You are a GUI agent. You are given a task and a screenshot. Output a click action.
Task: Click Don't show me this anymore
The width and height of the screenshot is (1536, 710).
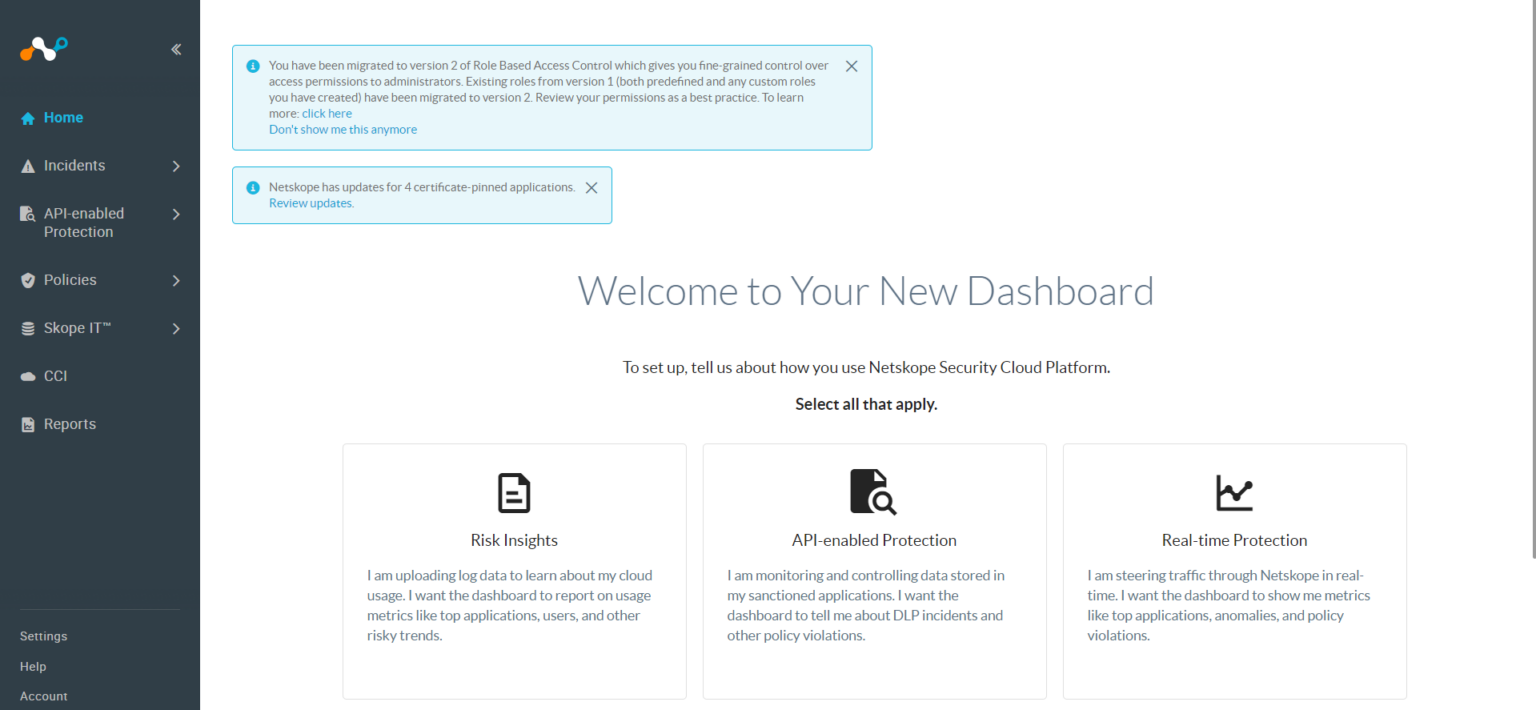coord(343,129)
